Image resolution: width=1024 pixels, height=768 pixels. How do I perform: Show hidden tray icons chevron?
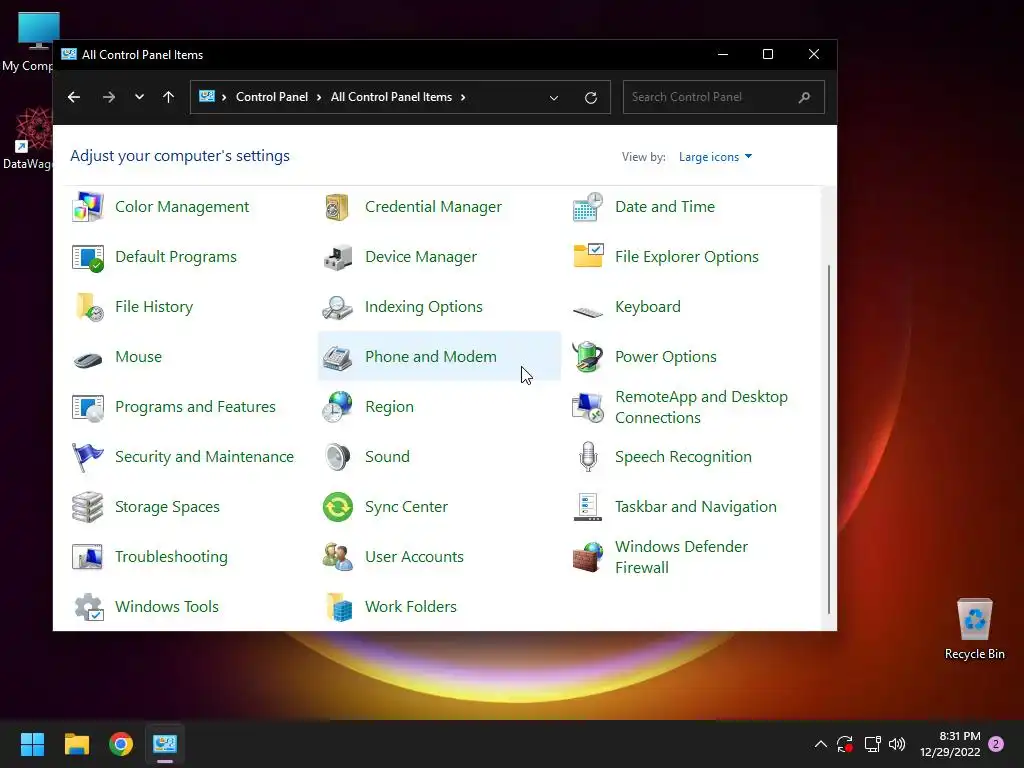[x=821, y=744]
